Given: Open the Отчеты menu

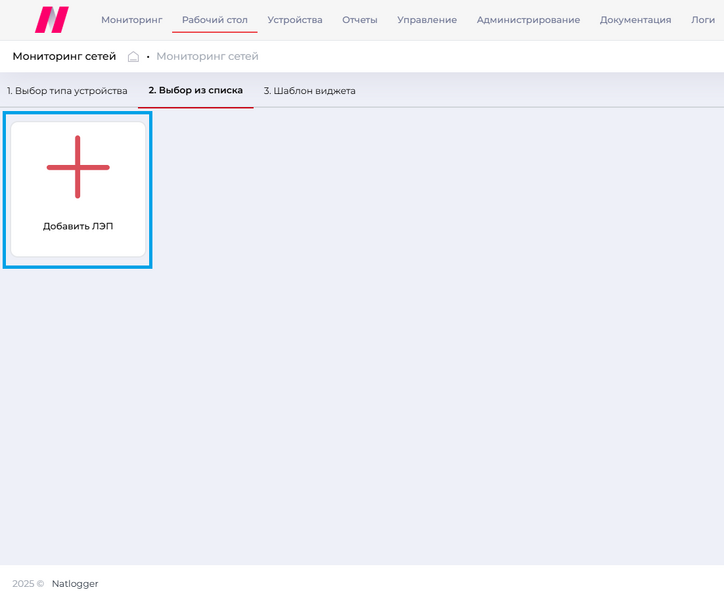Looking at the screenshot, I should [x=360, y=20].
